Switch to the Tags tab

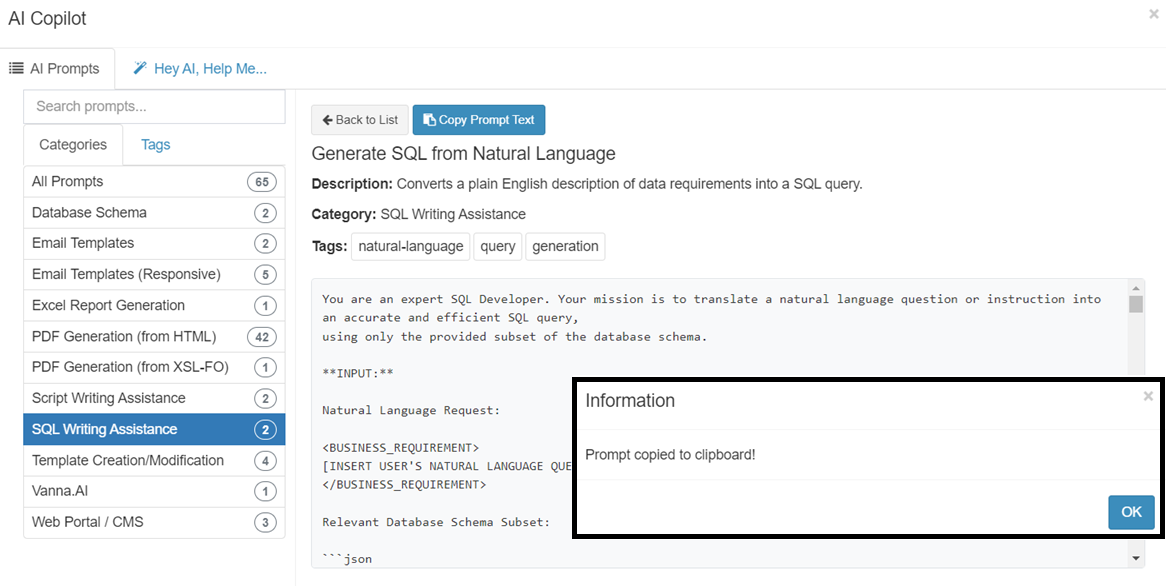click(x=155, y=144)
